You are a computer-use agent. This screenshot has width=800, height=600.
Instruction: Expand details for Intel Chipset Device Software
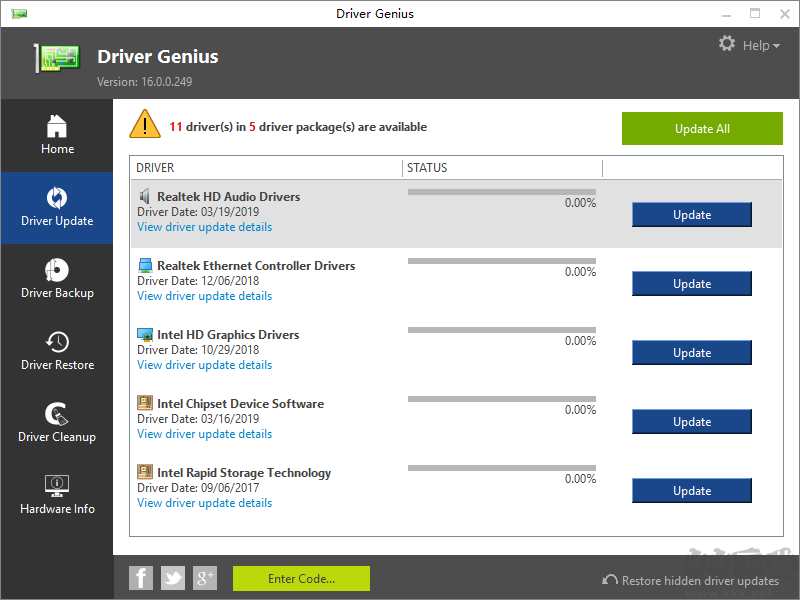click(x=204, y=433)
